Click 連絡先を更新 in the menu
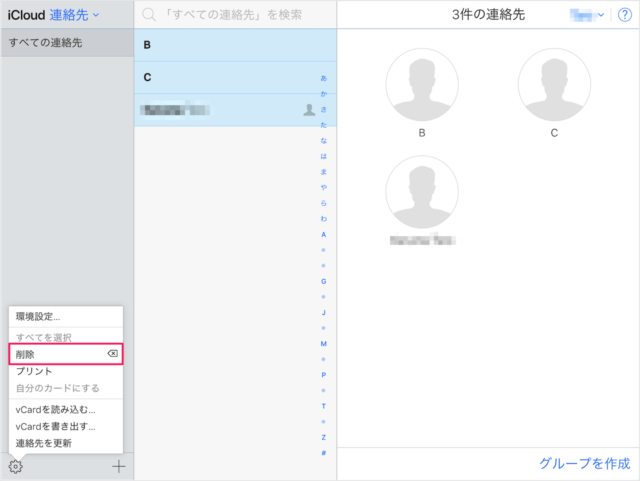 [44, 442]
